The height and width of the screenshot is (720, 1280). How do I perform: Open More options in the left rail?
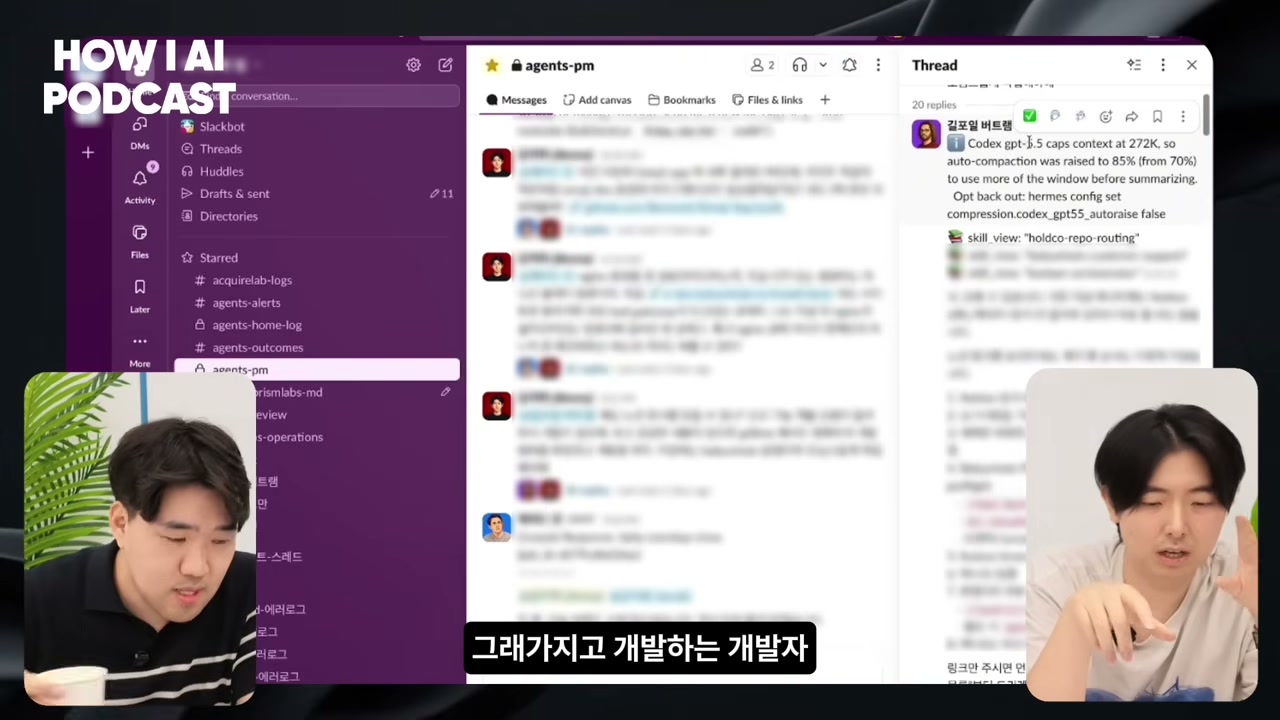click(140, 349)
